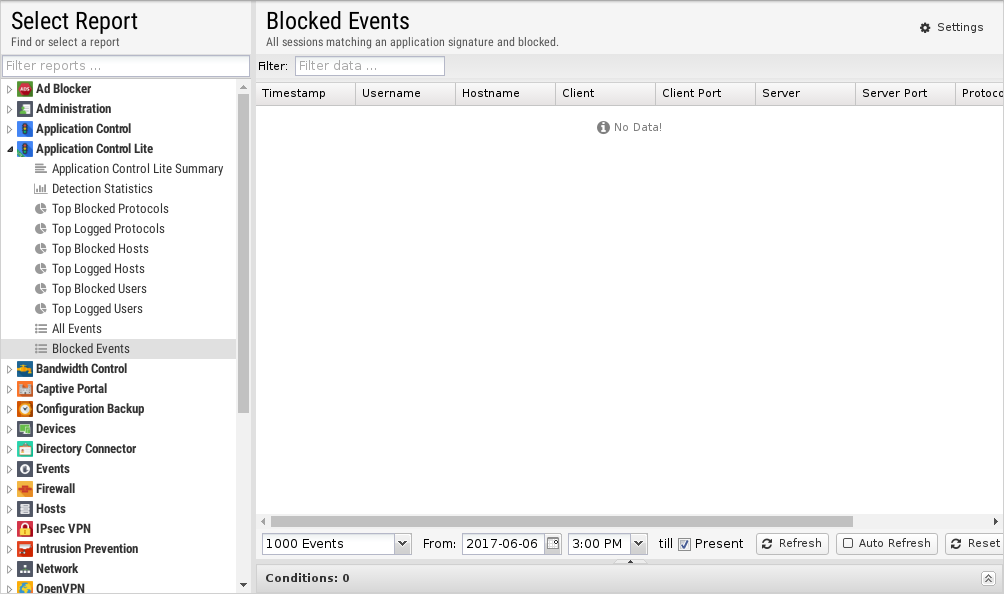Click the Configuration Backup icon

(25, 409)
